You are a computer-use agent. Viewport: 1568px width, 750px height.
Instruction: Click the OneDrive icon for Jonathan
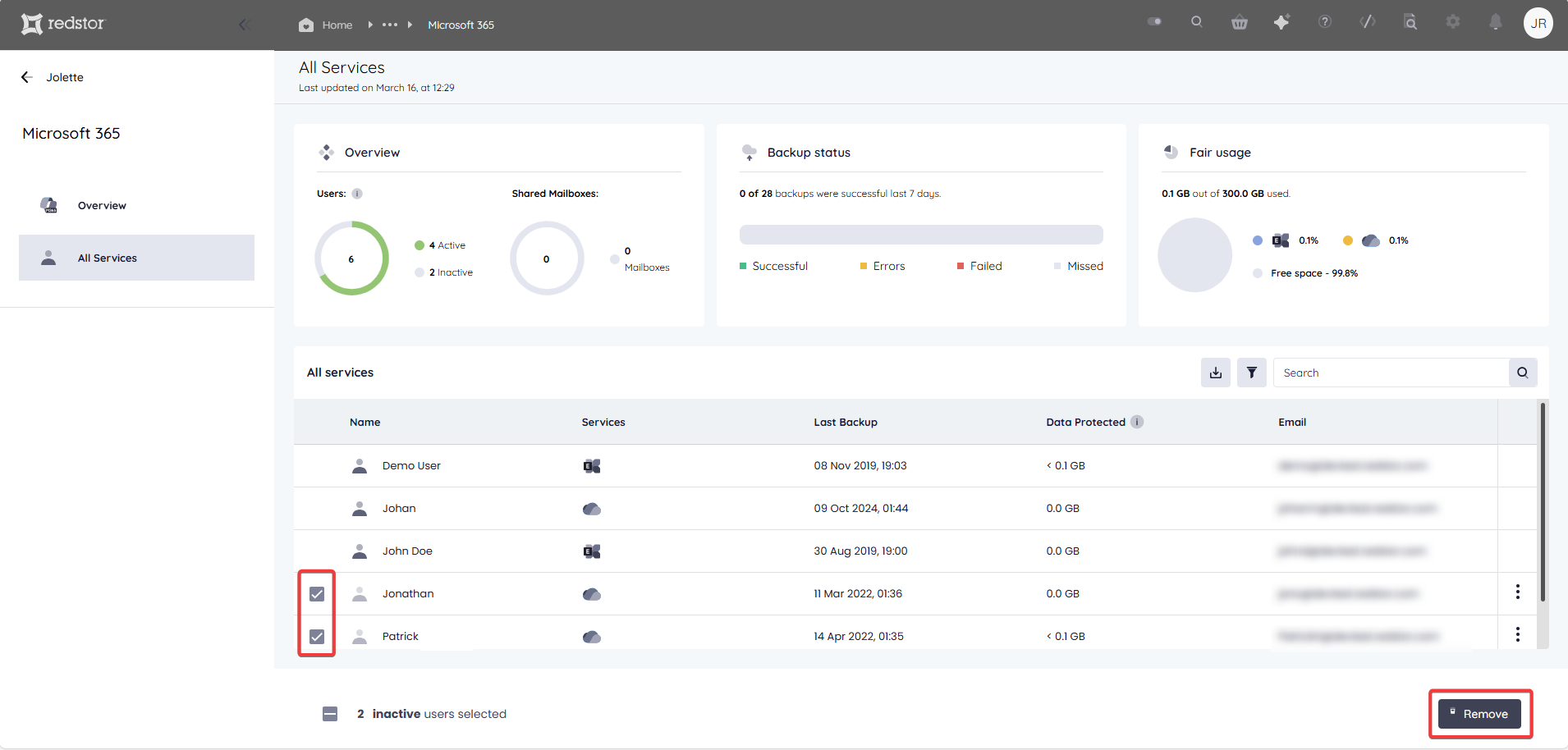click(x=592, y=594)
